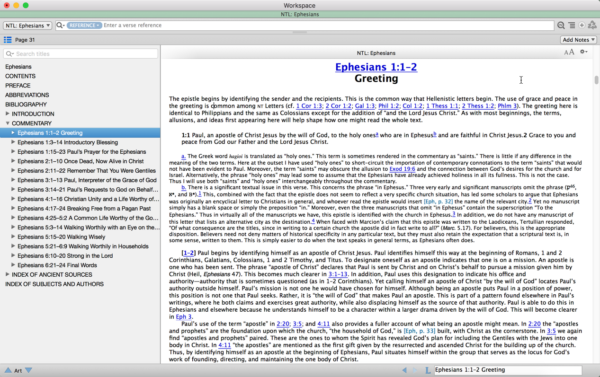Select Ephesians 2:11-22 Remember That You Were Gentiles

(x=86, y=171)
